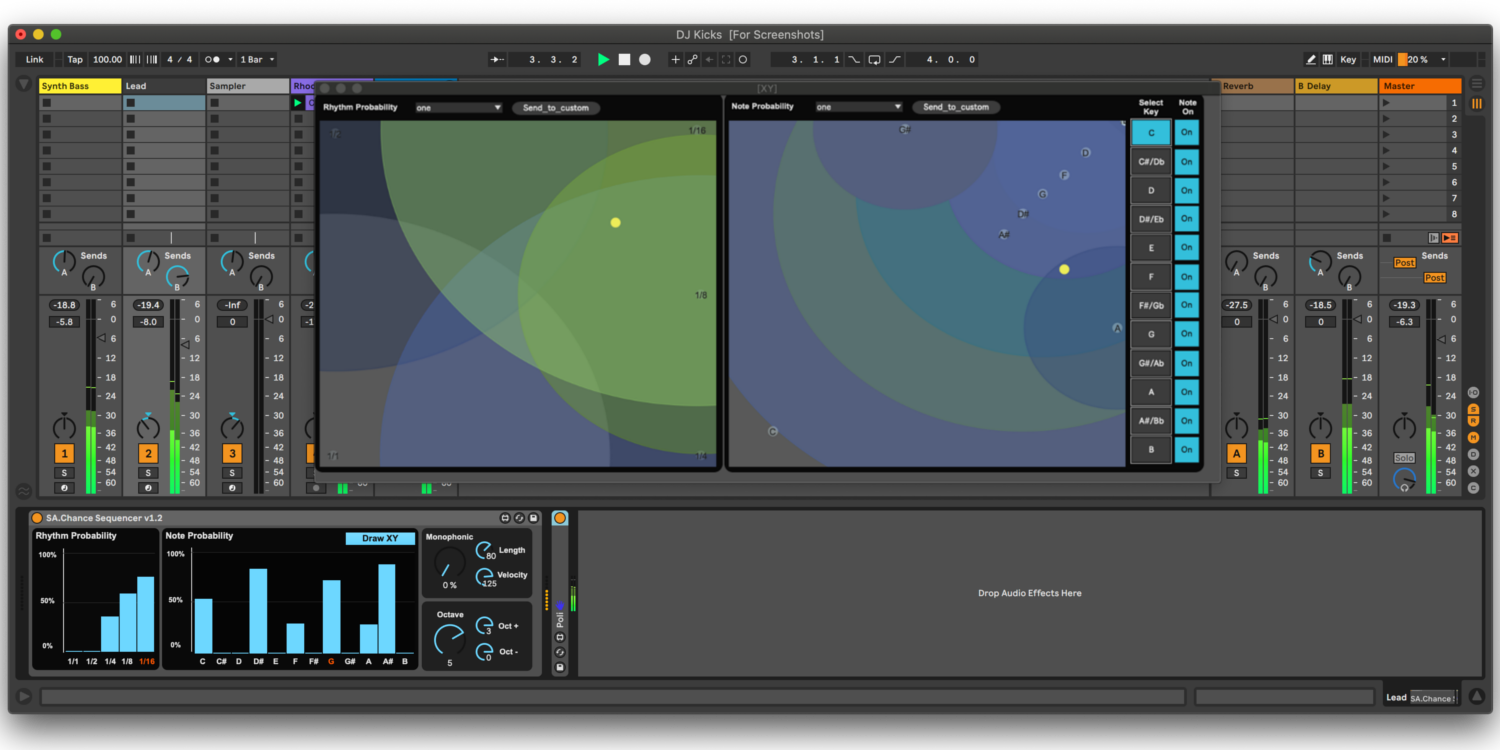Click the MIDI map mode button

[1383, 60]
